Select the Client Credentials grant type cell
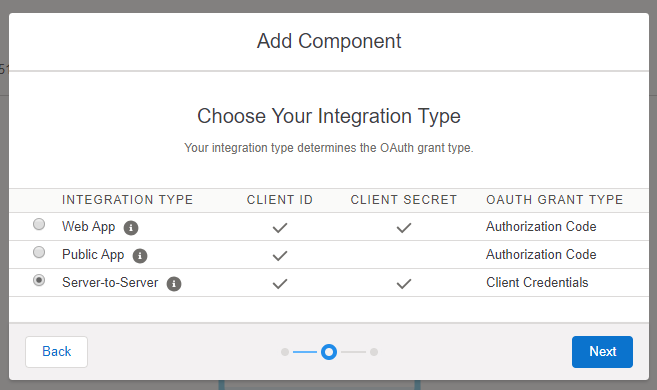This screenshot has width=657, height=390. (x=537, y=283)
